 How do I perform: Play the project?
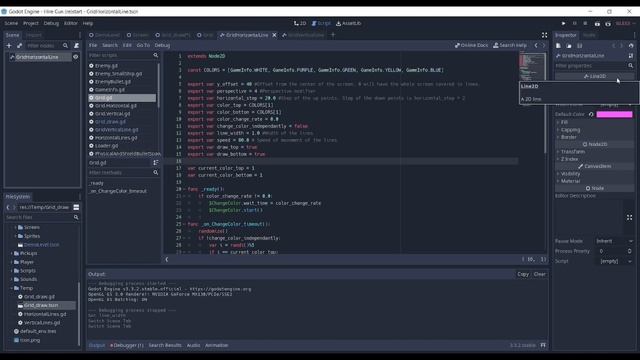(563, 24)
